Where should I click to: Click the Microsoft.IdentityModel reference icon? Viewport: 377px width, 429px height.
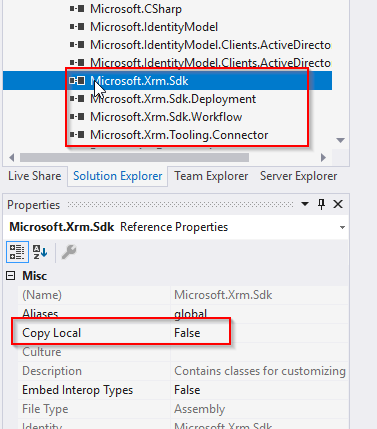point(77,27)
